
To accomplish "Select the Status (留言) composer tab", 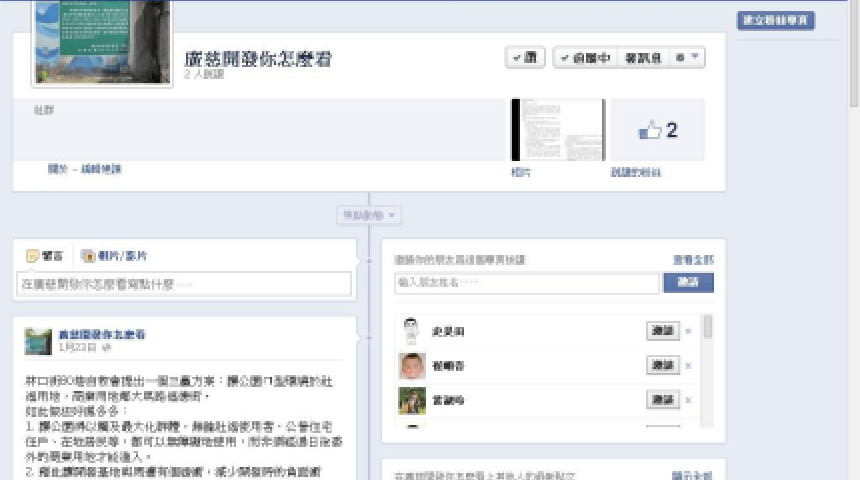I will [46, 256].
